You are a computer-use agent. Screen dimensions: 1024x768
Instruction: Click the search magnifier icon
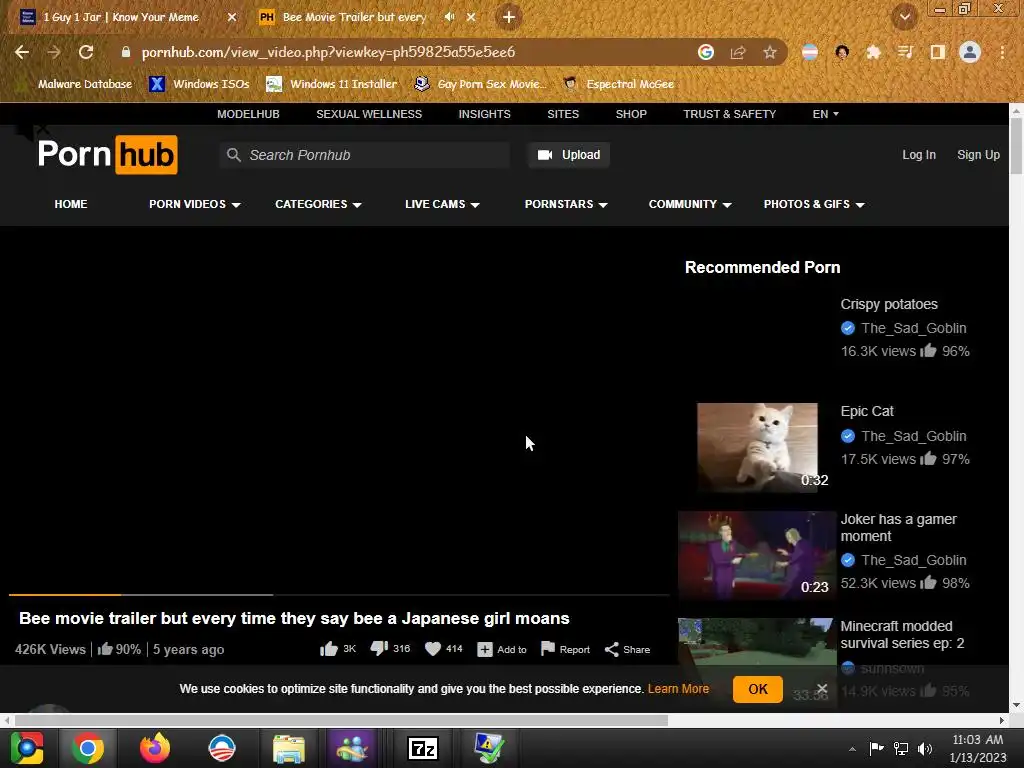coord(234,155)
